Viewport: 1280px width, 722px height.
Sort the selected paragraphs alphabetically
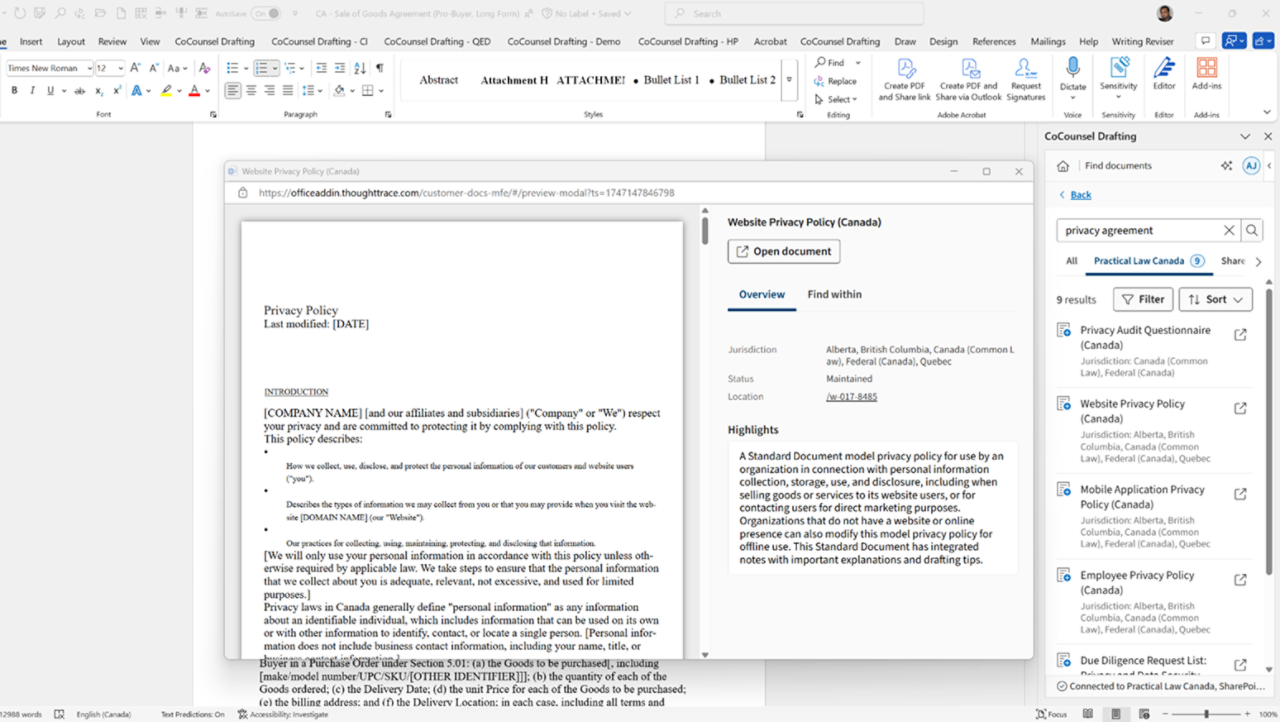click(360, 68)
